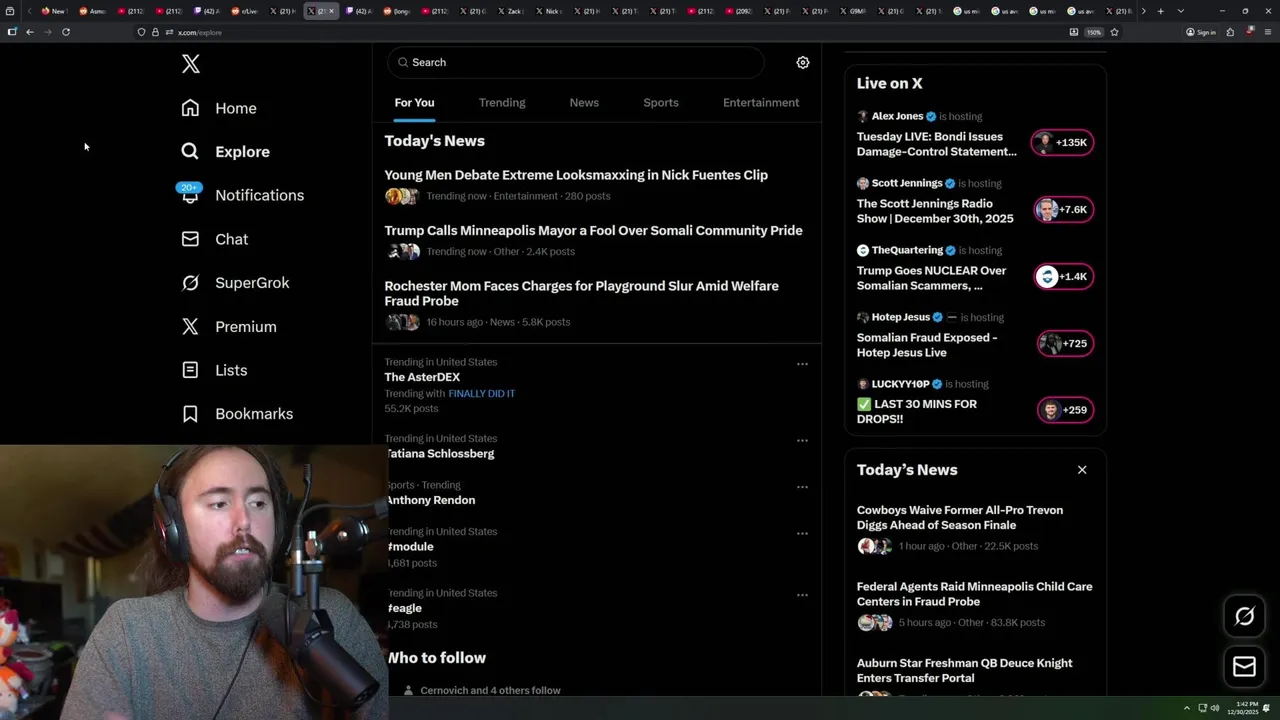Open The AsterDEX trending topic
1280x720 pixels.
click(422, 377)
